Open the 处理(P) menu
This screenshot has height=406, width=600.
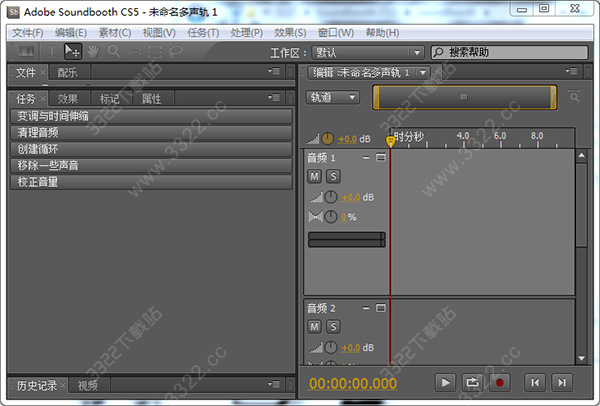[x=246, y=33]
